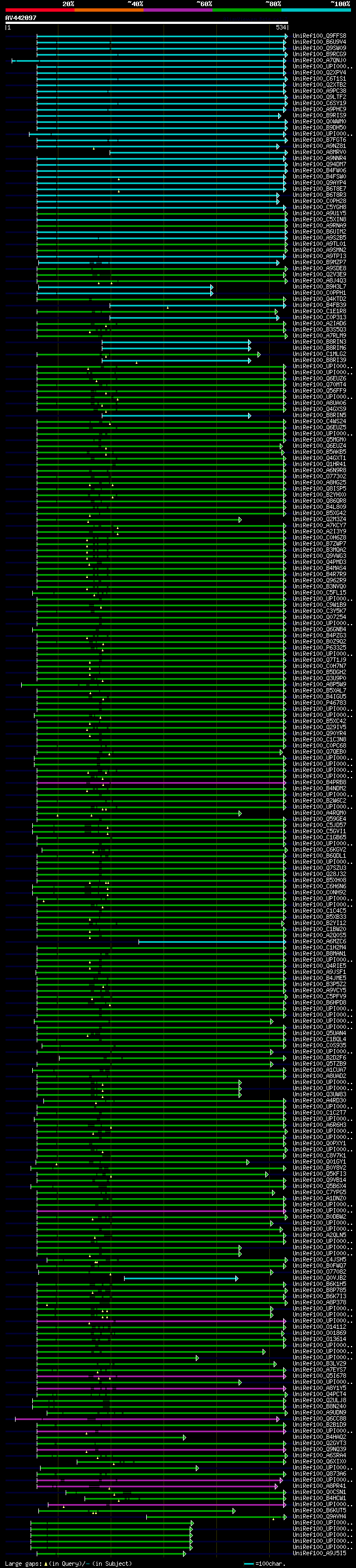Select label UniRef100_A9NZ81
356x1568 pixels.
pos(319,146)
